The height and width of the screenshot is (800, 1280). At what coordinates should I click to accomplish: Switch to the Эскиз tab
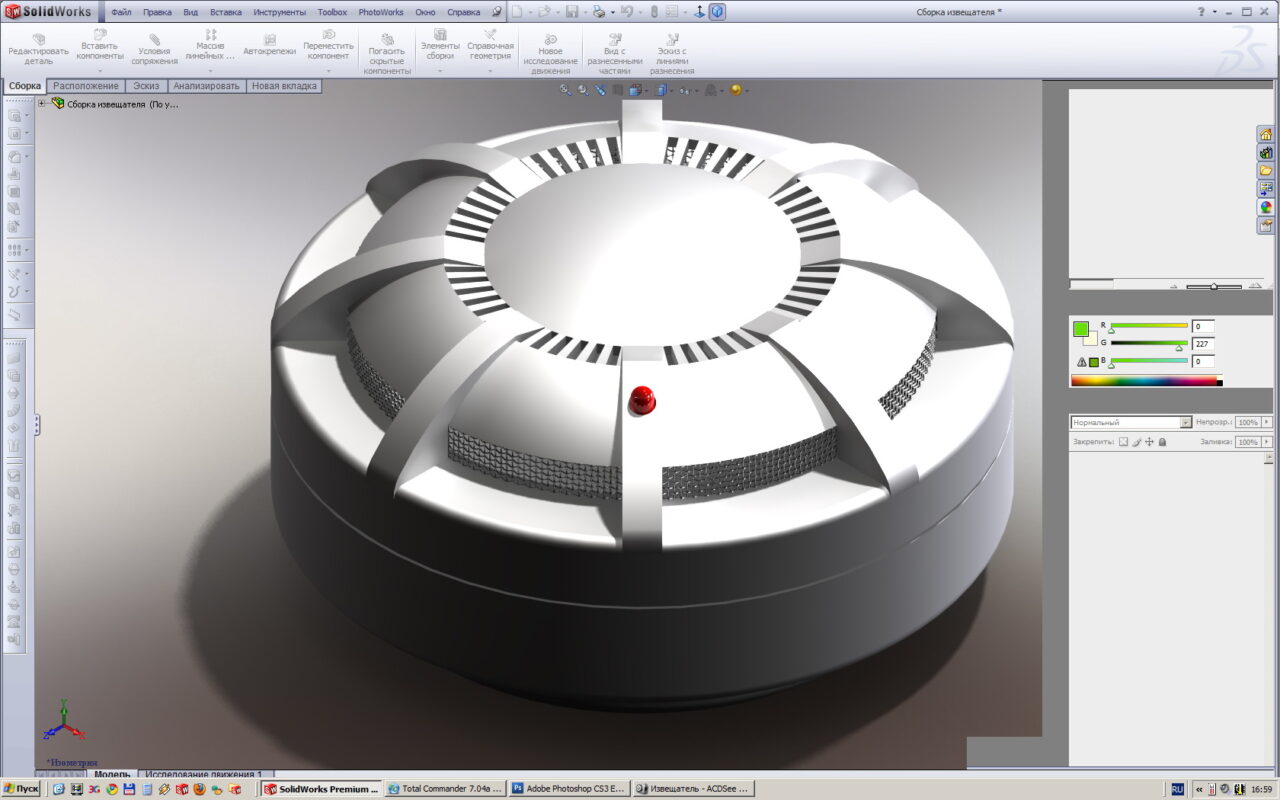[x=147, y=86]
